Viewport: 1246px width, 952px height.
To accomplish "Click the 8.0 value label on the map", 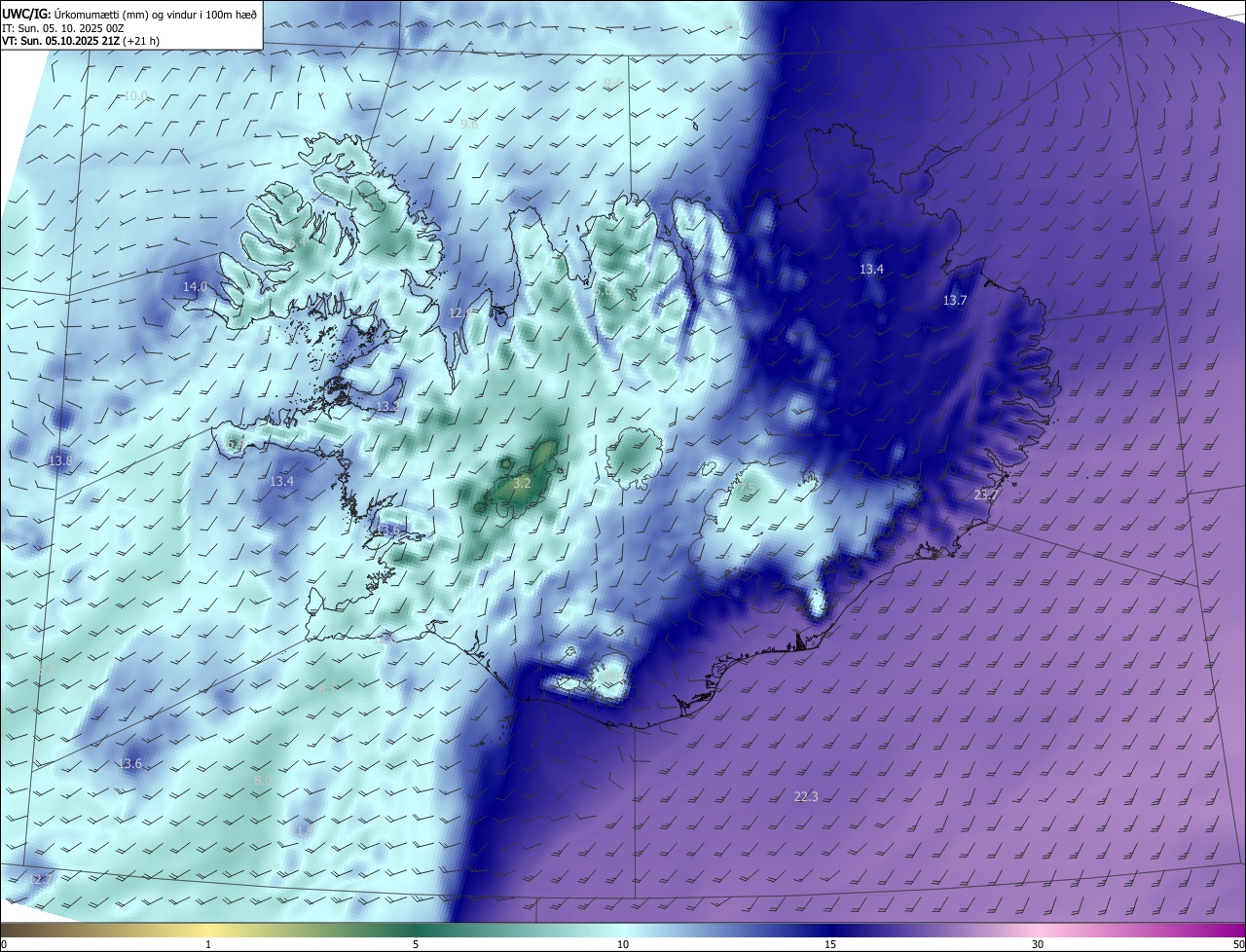I will pyautogui.click(x=263, y=781).
